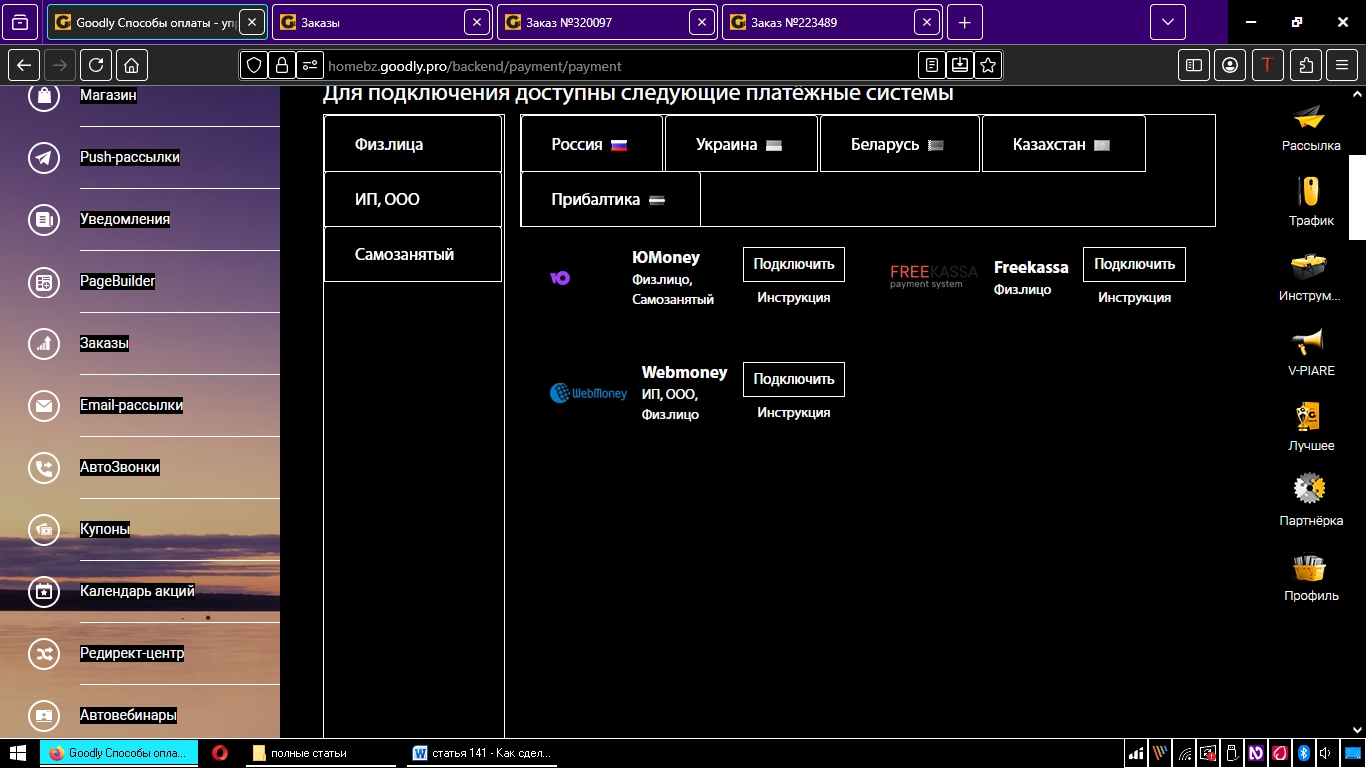Click the V-PIARE megaphone icon
Screen dimensions: 1366x768
1310,343
